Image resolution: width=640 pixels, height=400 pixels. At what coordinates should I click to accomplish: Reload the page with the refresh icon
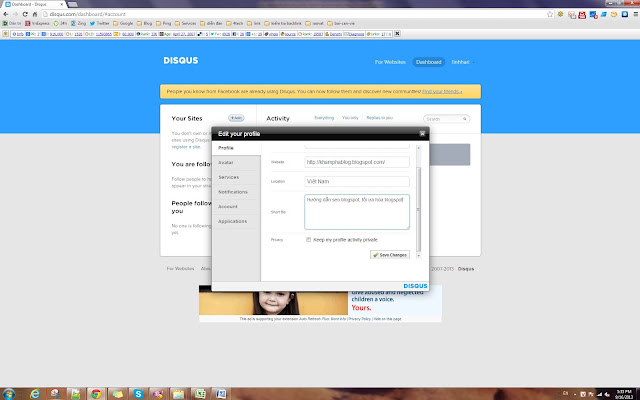click(25, 14)
